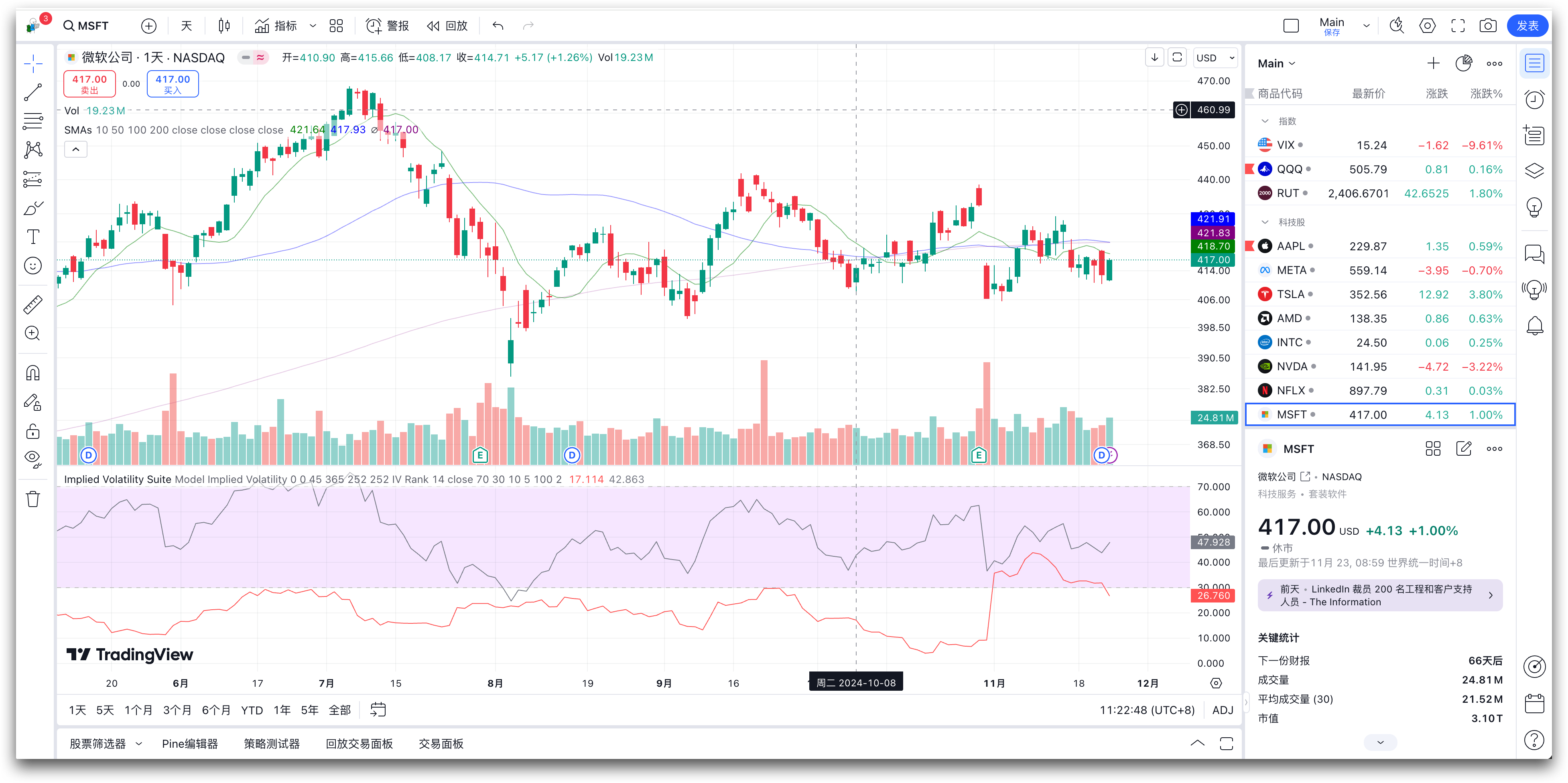Viewport: 1568px width, 783px height.
Task: Activate the zoom in tool
Action: tap(33, 333)
